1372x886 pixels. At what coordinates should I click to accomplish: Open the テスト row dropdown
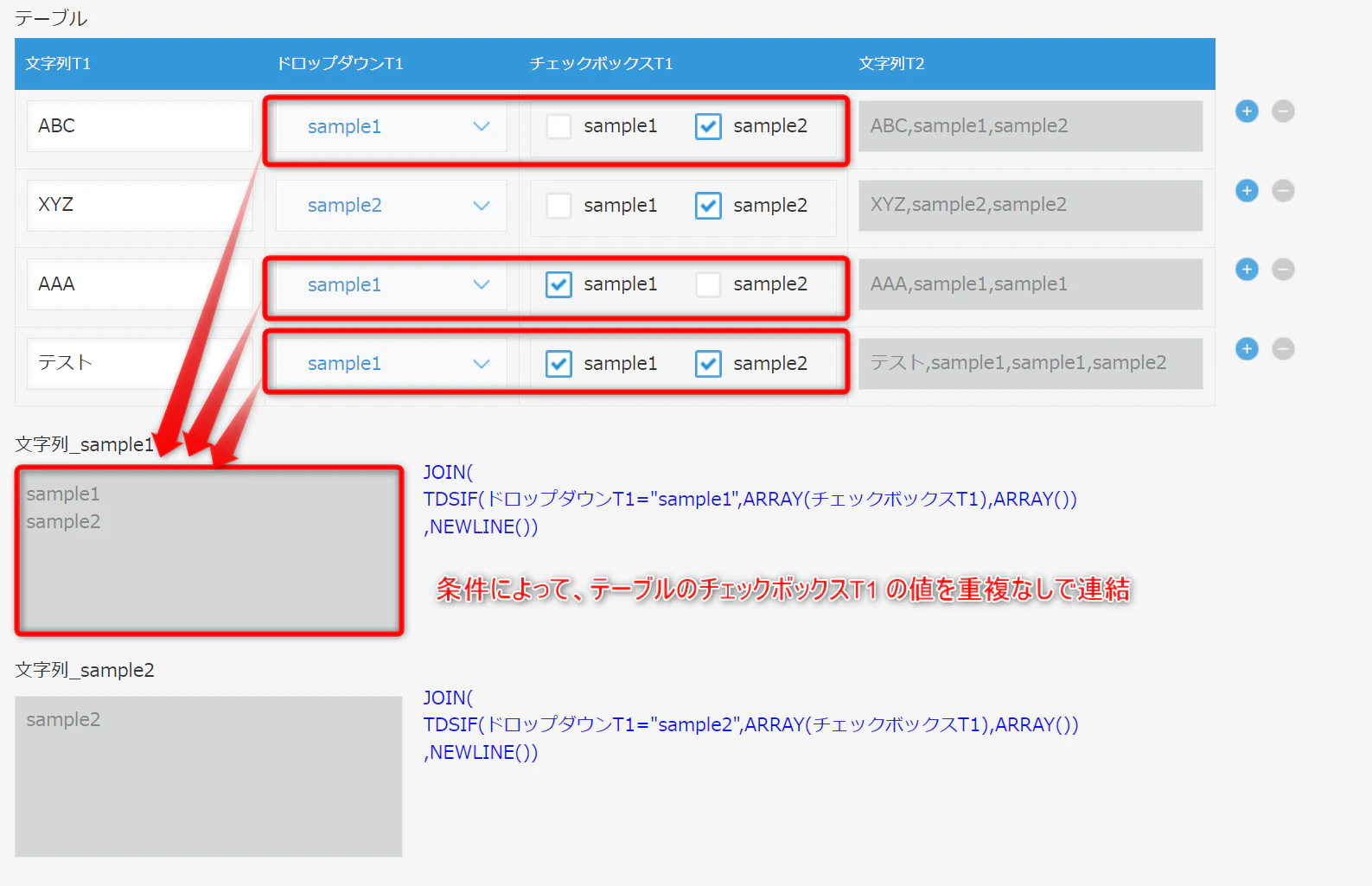(x=392, y=364)
